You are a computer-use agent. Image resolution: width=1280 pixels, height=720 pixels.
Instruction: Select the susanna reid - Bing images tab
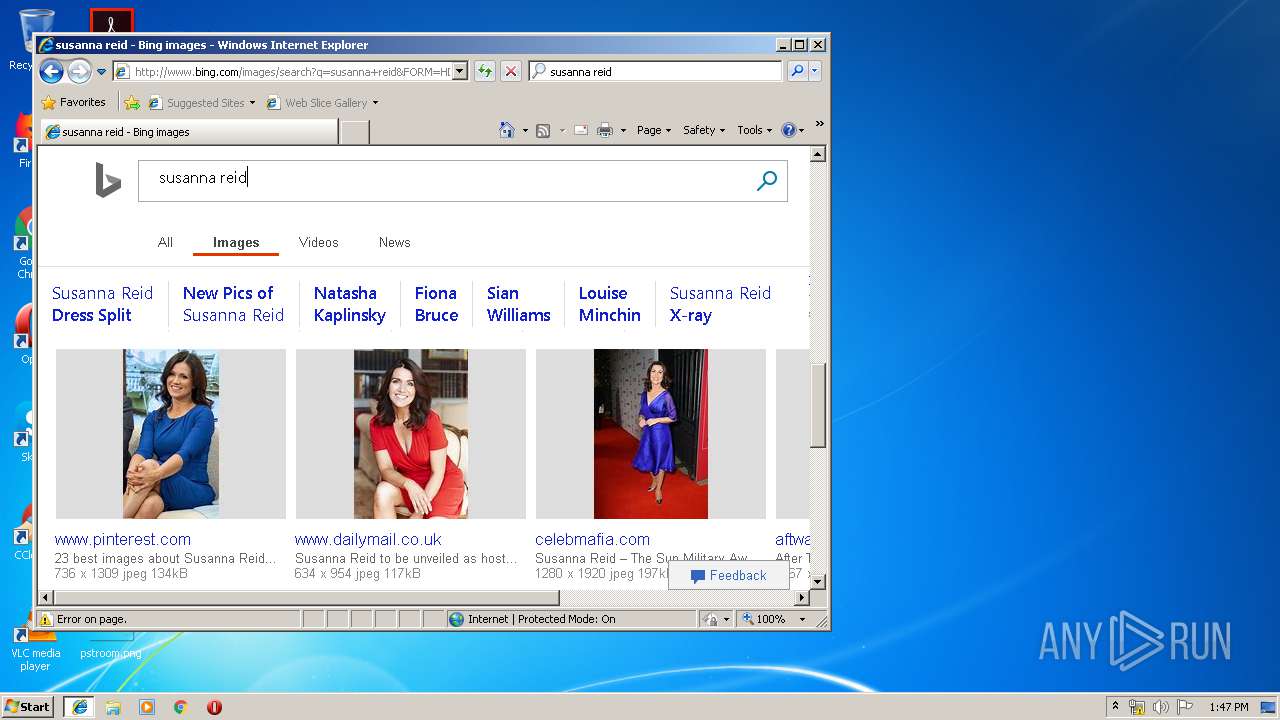pos(188,131)
